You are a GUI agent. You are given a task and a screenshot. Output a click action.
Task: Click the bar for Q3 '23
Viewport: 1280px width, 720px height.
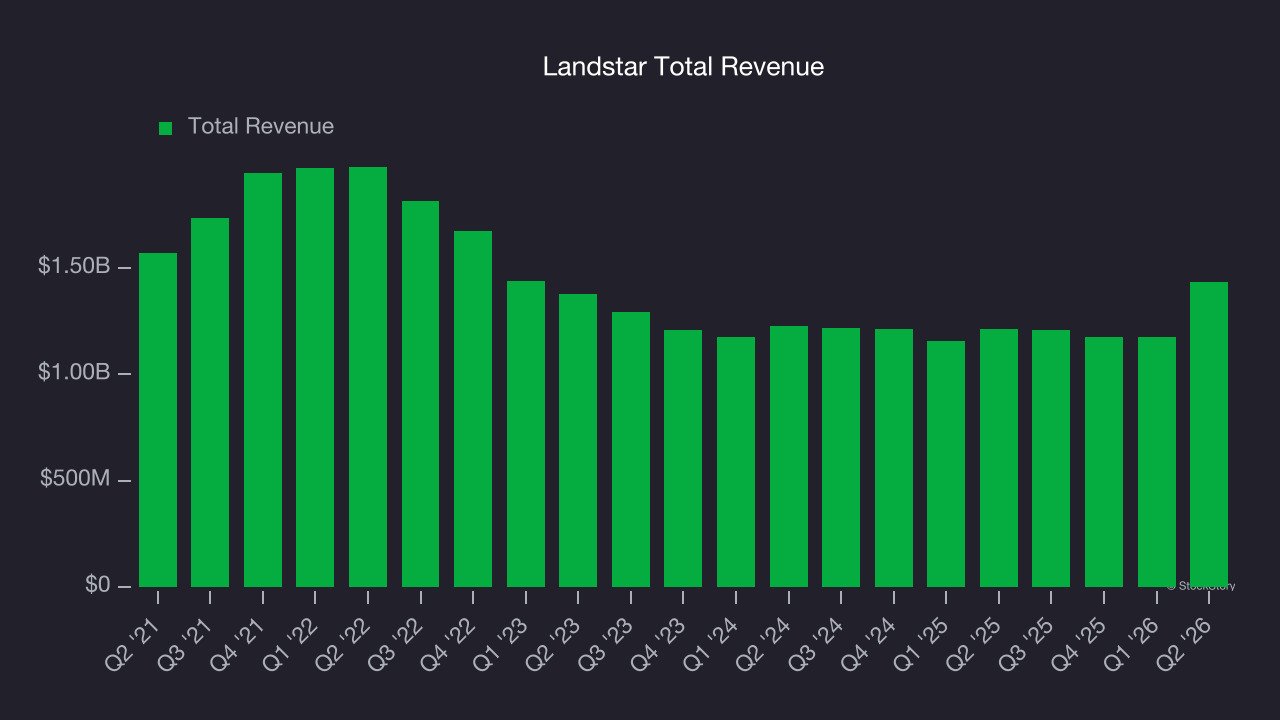point(631,449)
